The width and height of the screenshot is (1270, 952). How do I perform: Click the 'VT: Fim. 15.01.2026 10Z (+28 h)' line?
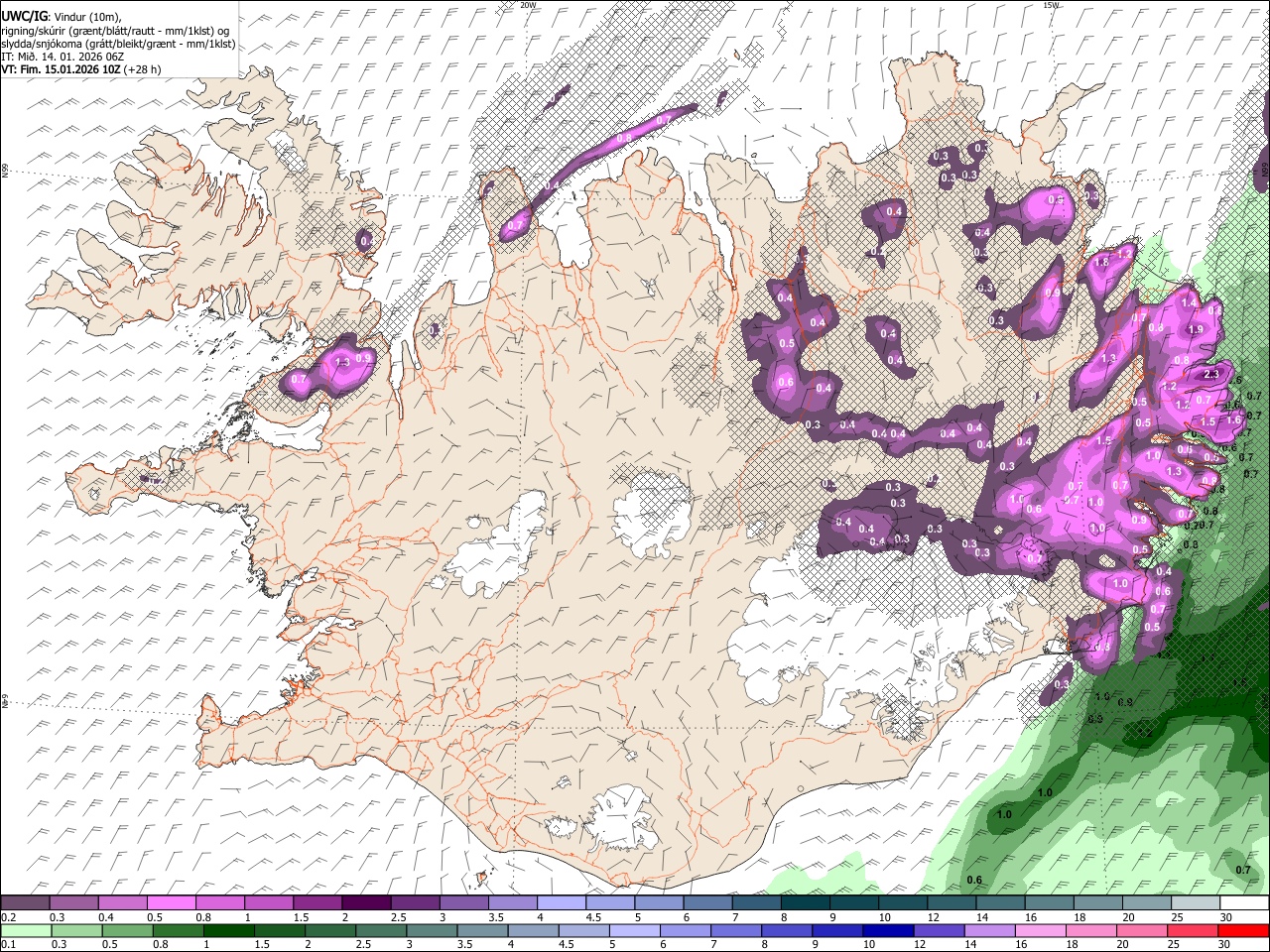point(80,69)
